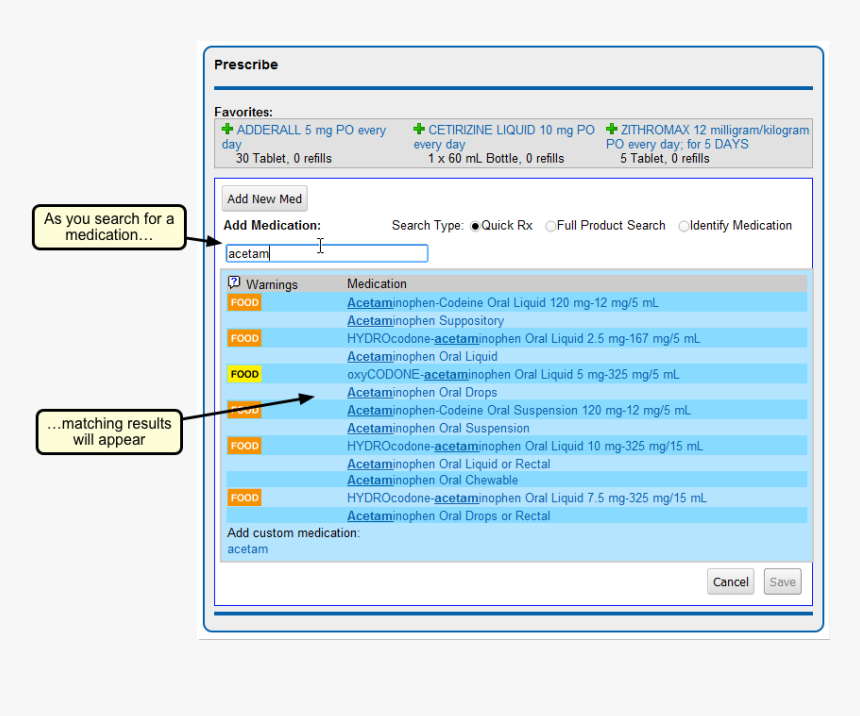Click FOOD warning badge for Acetaminophen-Codeine Oral Liquid

(244, 302)
